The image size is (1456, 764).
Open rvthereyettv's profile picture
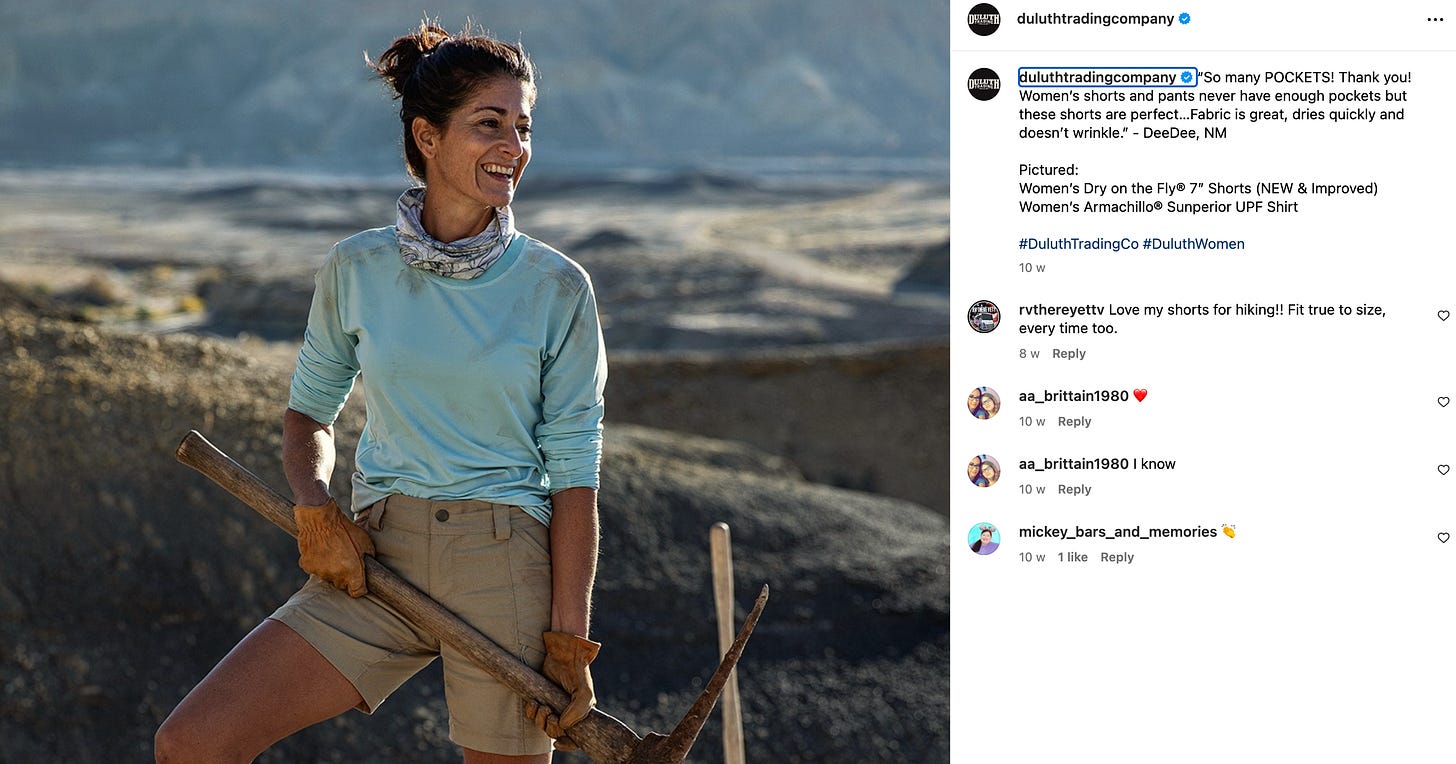(984, 316)
